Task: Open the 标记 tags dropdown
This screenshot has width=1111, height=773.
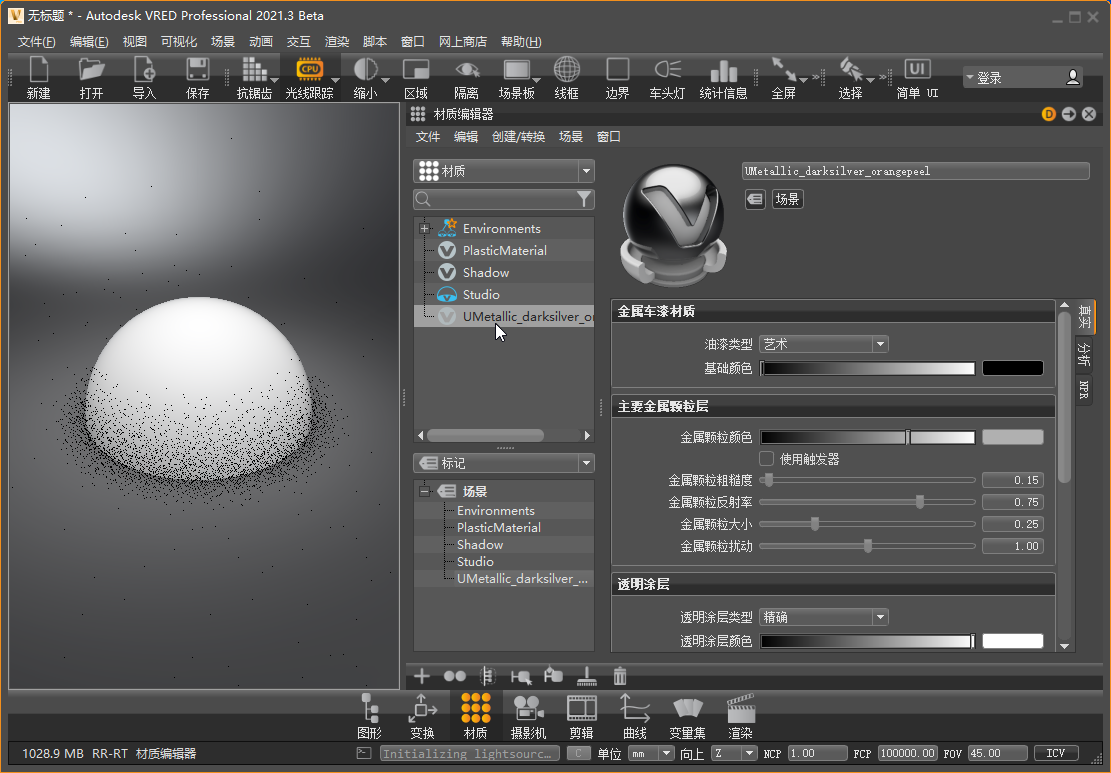Action: 504,463
